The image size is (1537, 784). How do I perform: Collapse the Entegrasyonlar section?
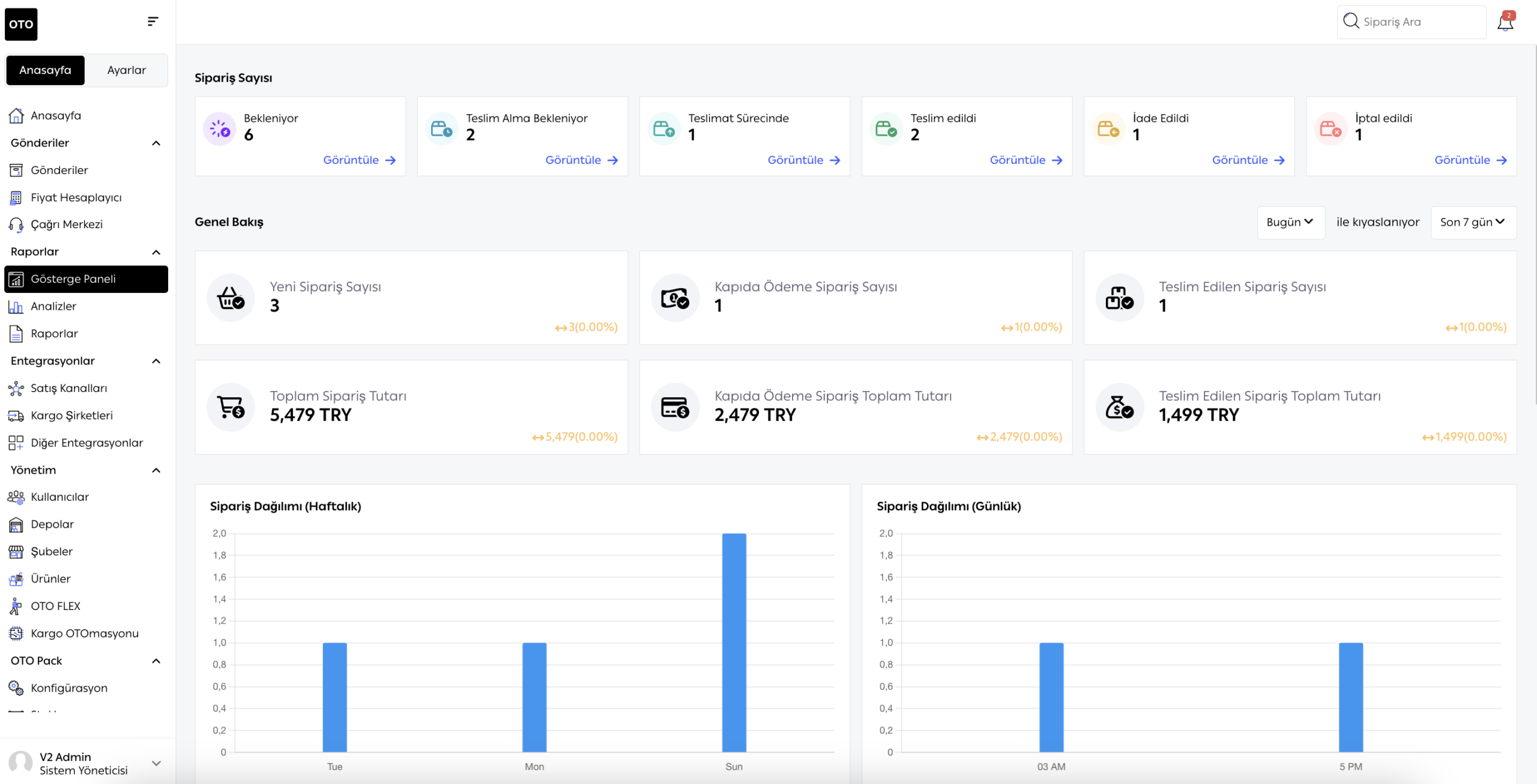156,361
